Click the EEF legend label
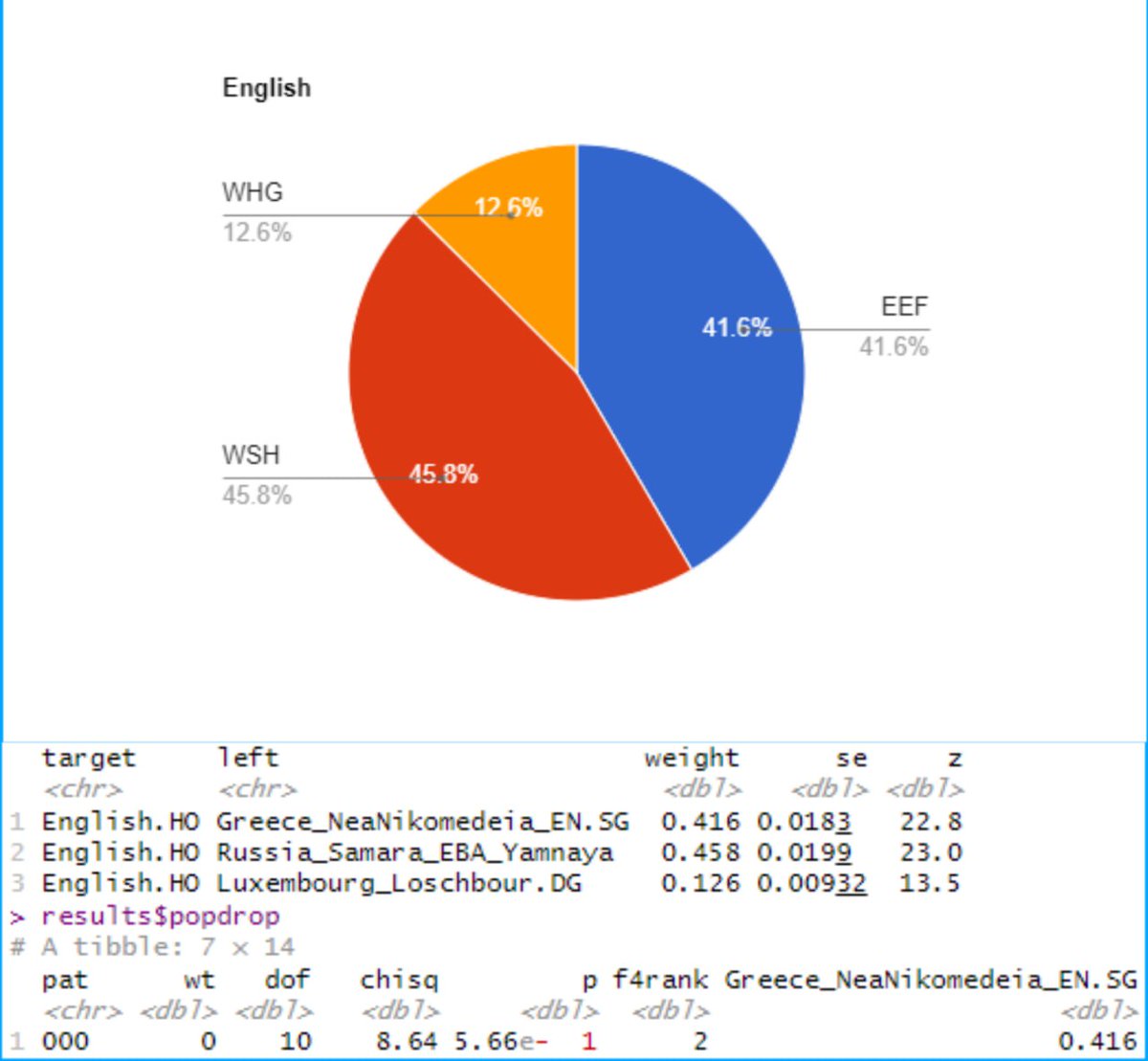Viewport: 1148px width, 1061px height. coord(904,307)
